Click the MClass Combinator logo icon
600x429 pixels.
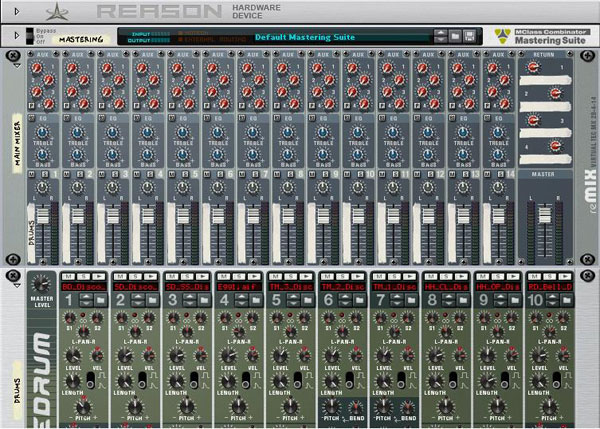click(502, 36)
